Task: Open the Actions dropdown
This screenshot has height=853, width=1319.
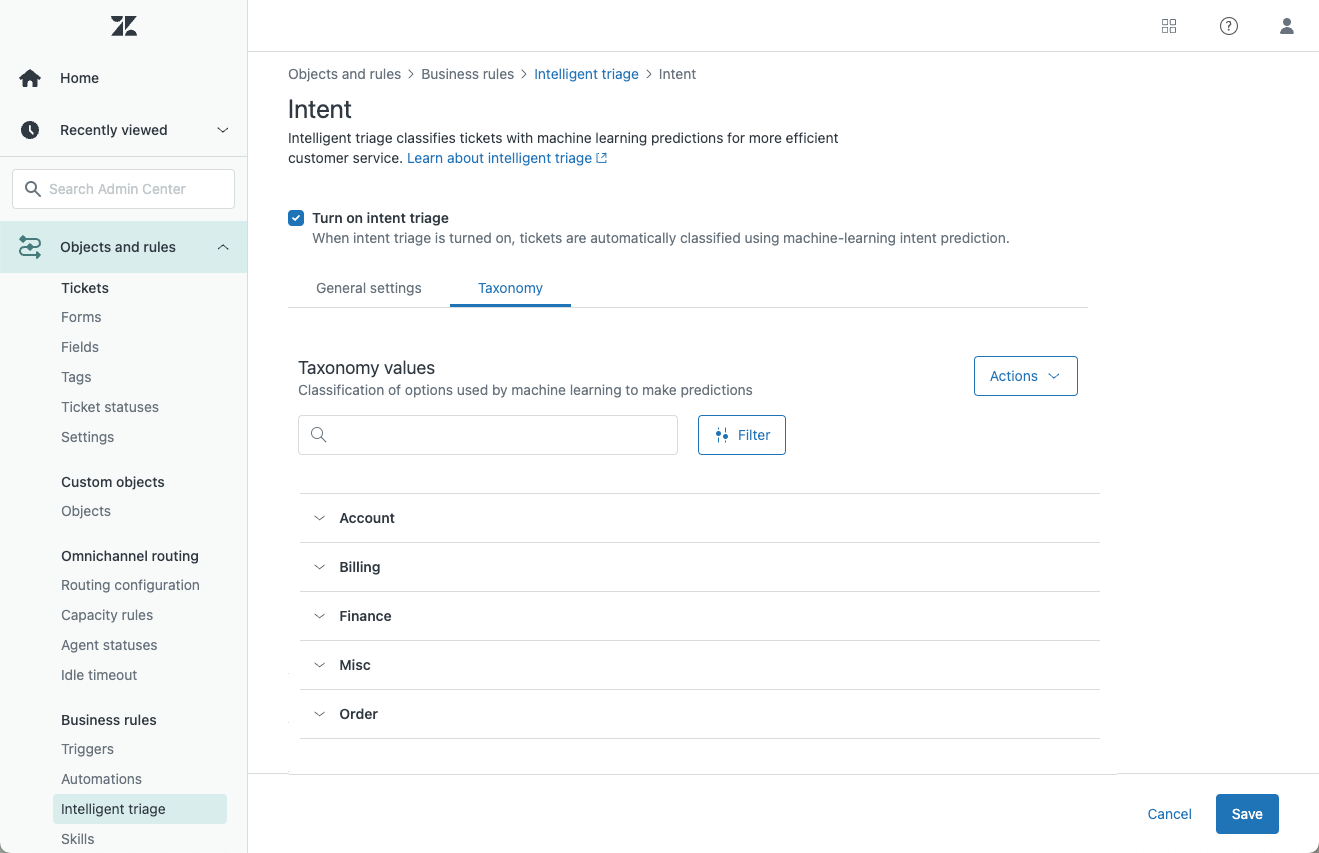Action: click(x=1025, y=376)
